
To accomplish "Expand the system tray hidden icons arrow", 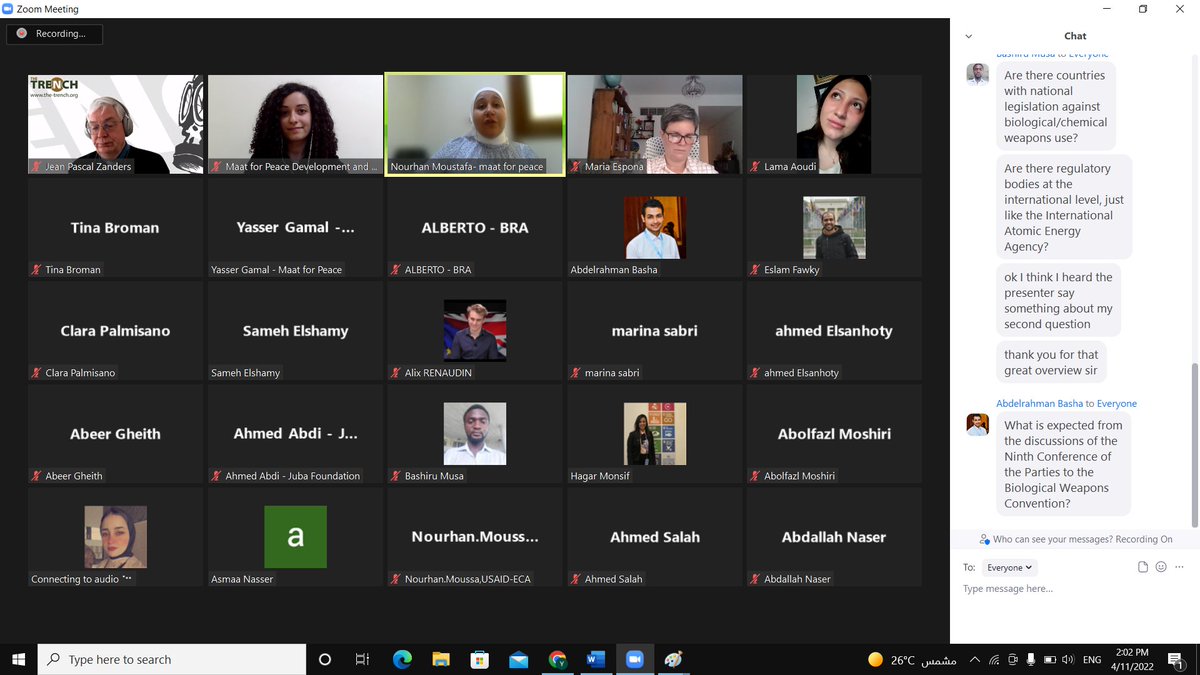I will pyautogui.click(x=977, y=659).
